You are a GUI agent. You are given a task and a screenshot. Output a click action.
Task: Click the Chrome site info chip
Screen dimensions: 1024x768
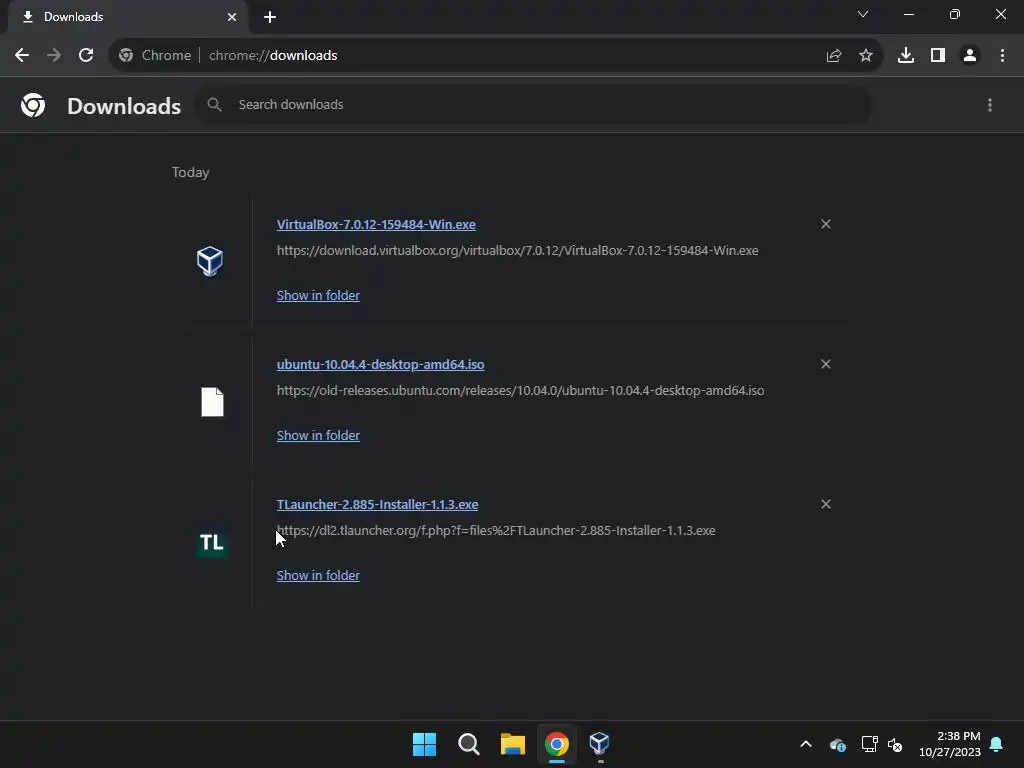pos(155,56)
